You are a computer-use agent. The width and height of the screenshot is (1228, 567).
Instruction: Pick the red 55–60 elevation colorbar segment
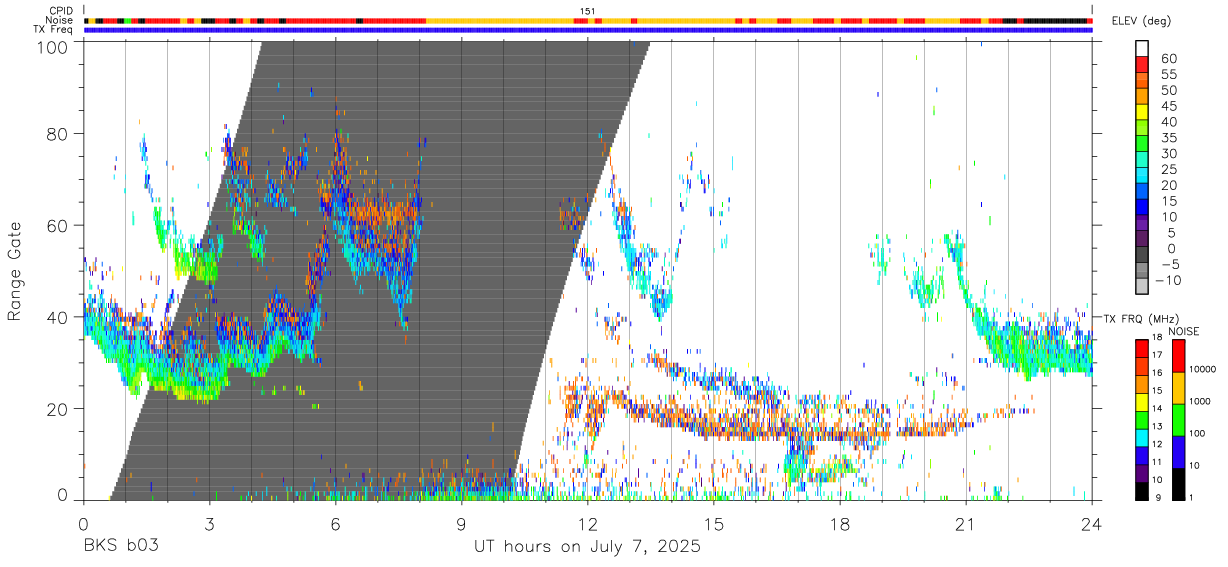(x=1143, y=66)
